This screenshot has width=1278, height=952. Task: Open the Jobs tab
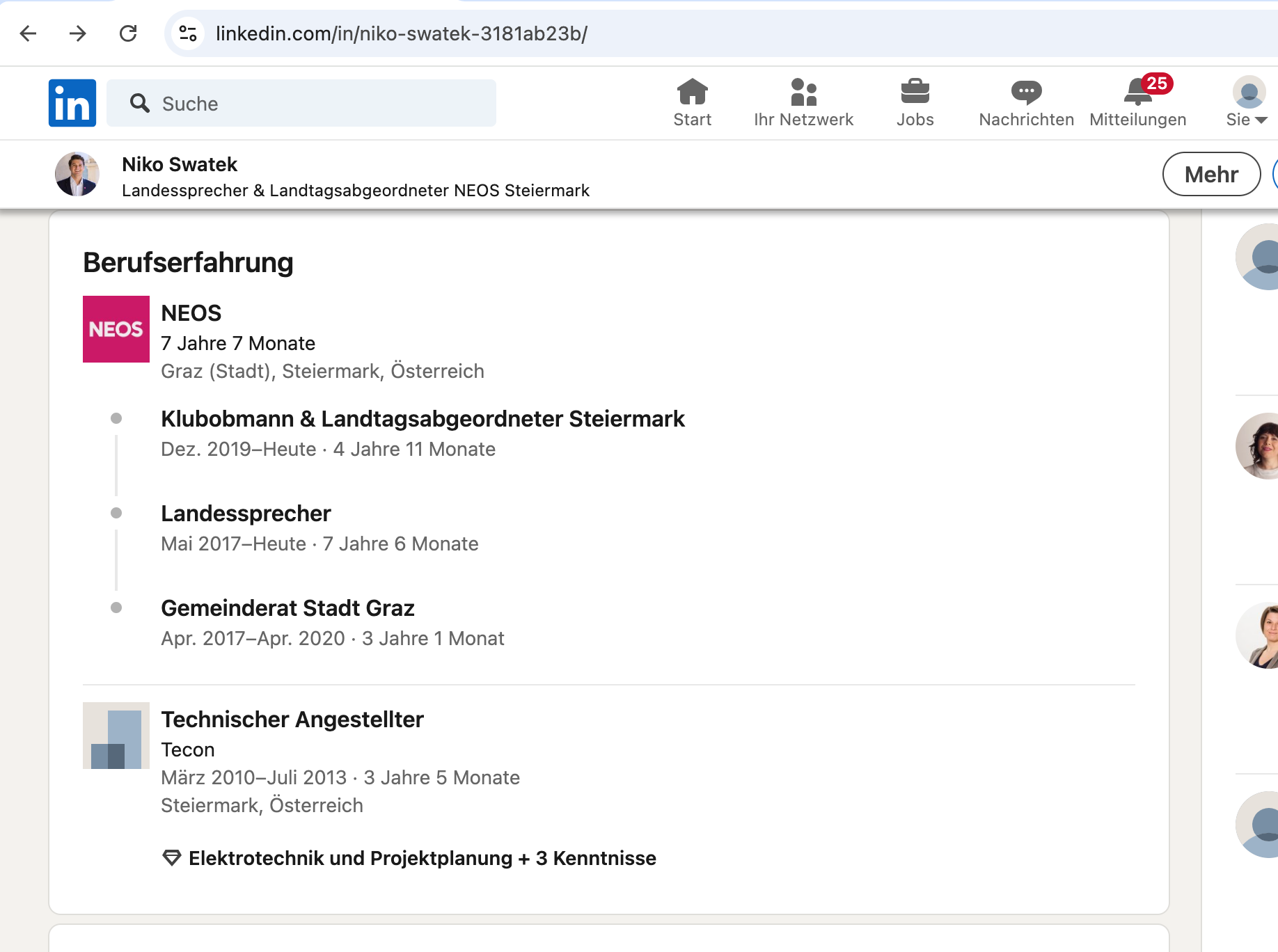[x=915, y=103]
